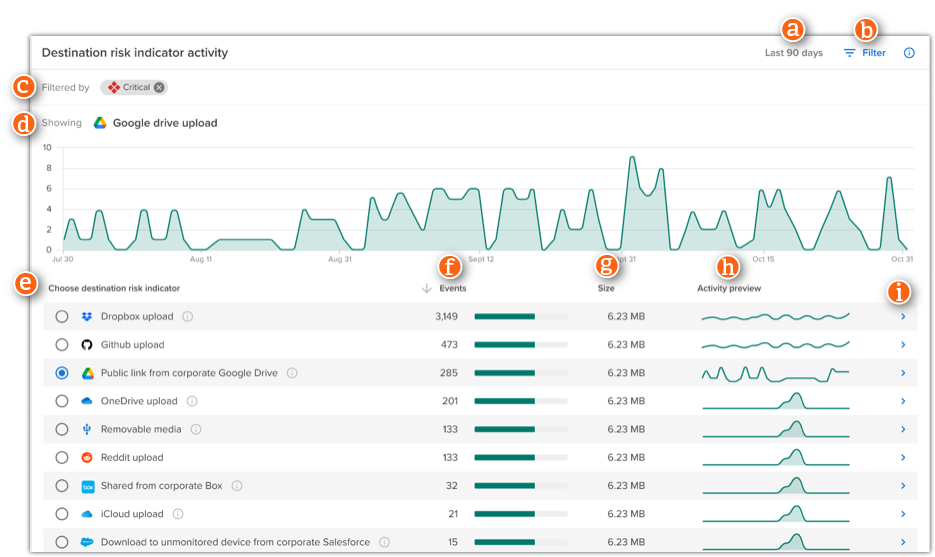The width and height of the screenshot is (935, 557).
Task: Remove the Critical filter chip
Action: pos(159,88)
